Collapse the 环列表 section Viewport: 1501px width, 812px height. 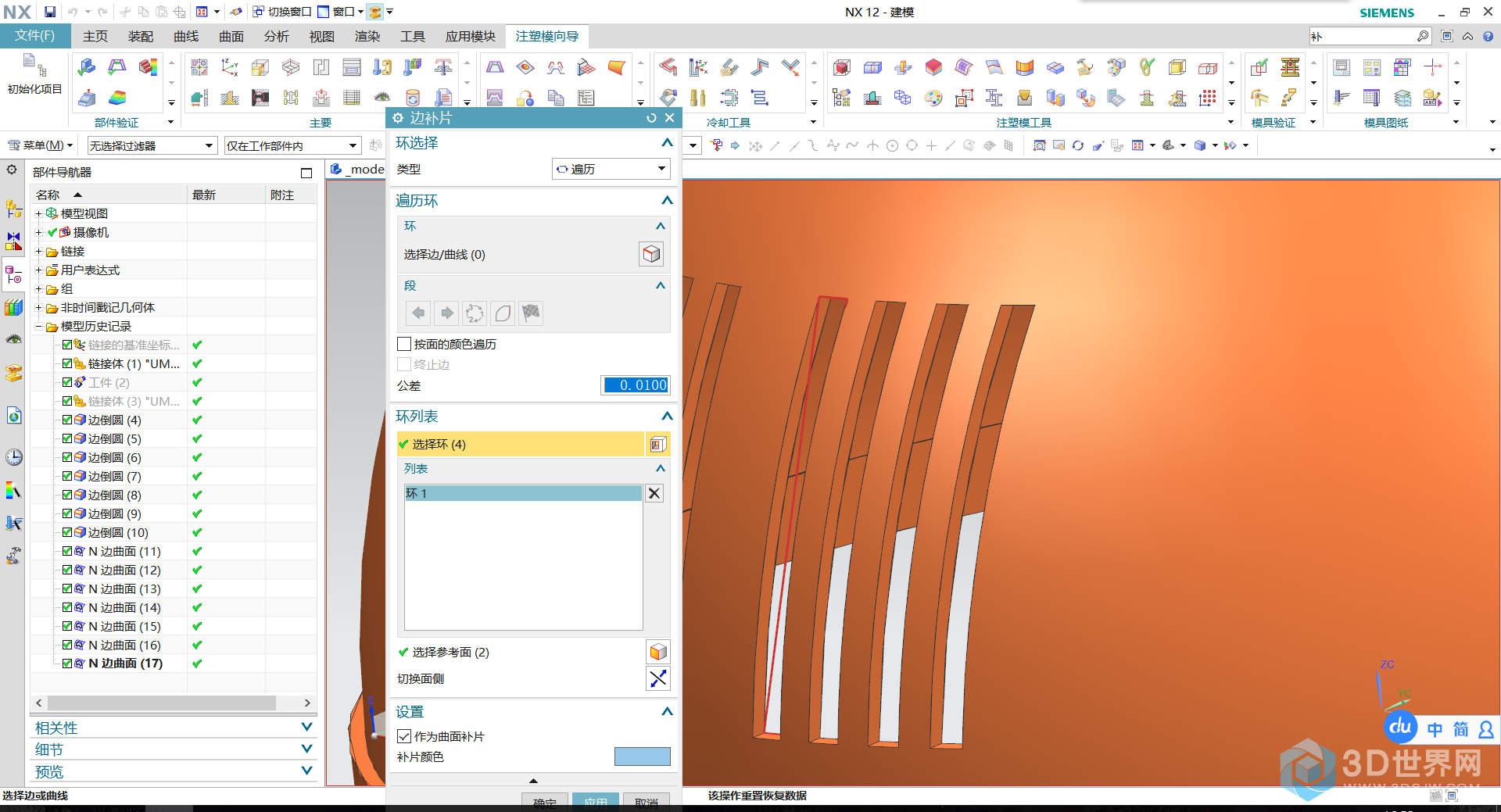point(667,417)
